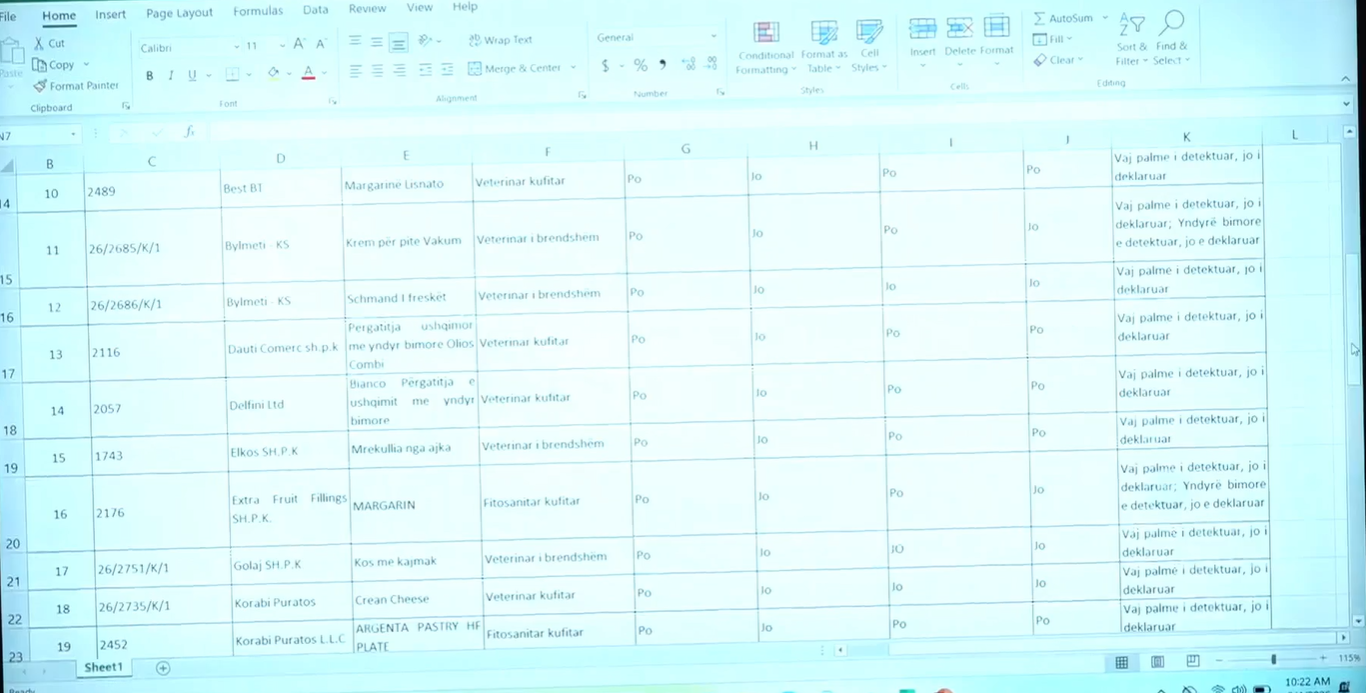1366x693 pixels.
Task: Open the font size 11 dropdown
Action: point(282,46)
